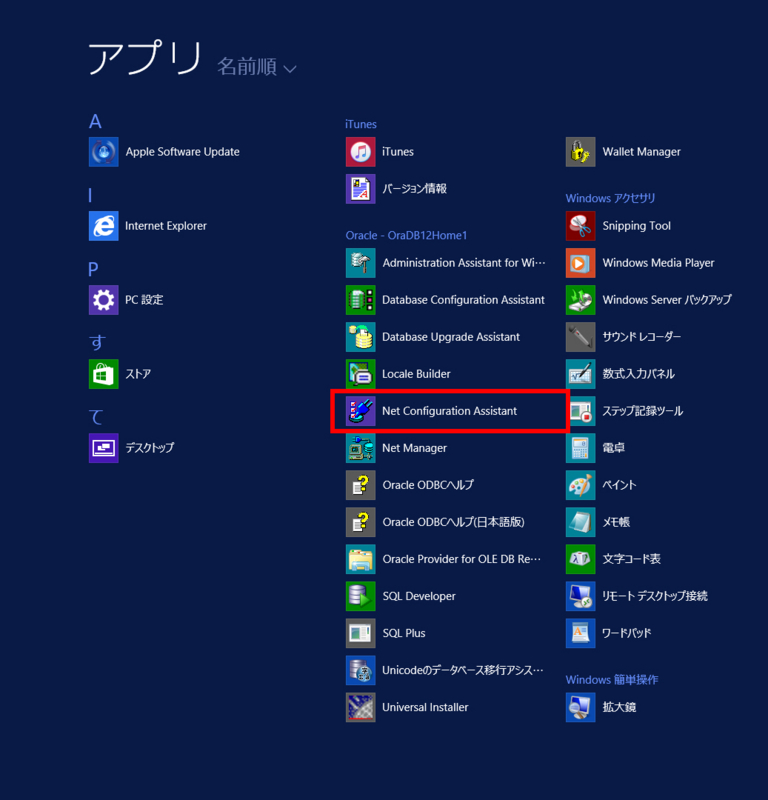Screen dimensions: 768x800
Task: Launch the Database Upgrade Assistant icon
Action: [x=360, y=337]
